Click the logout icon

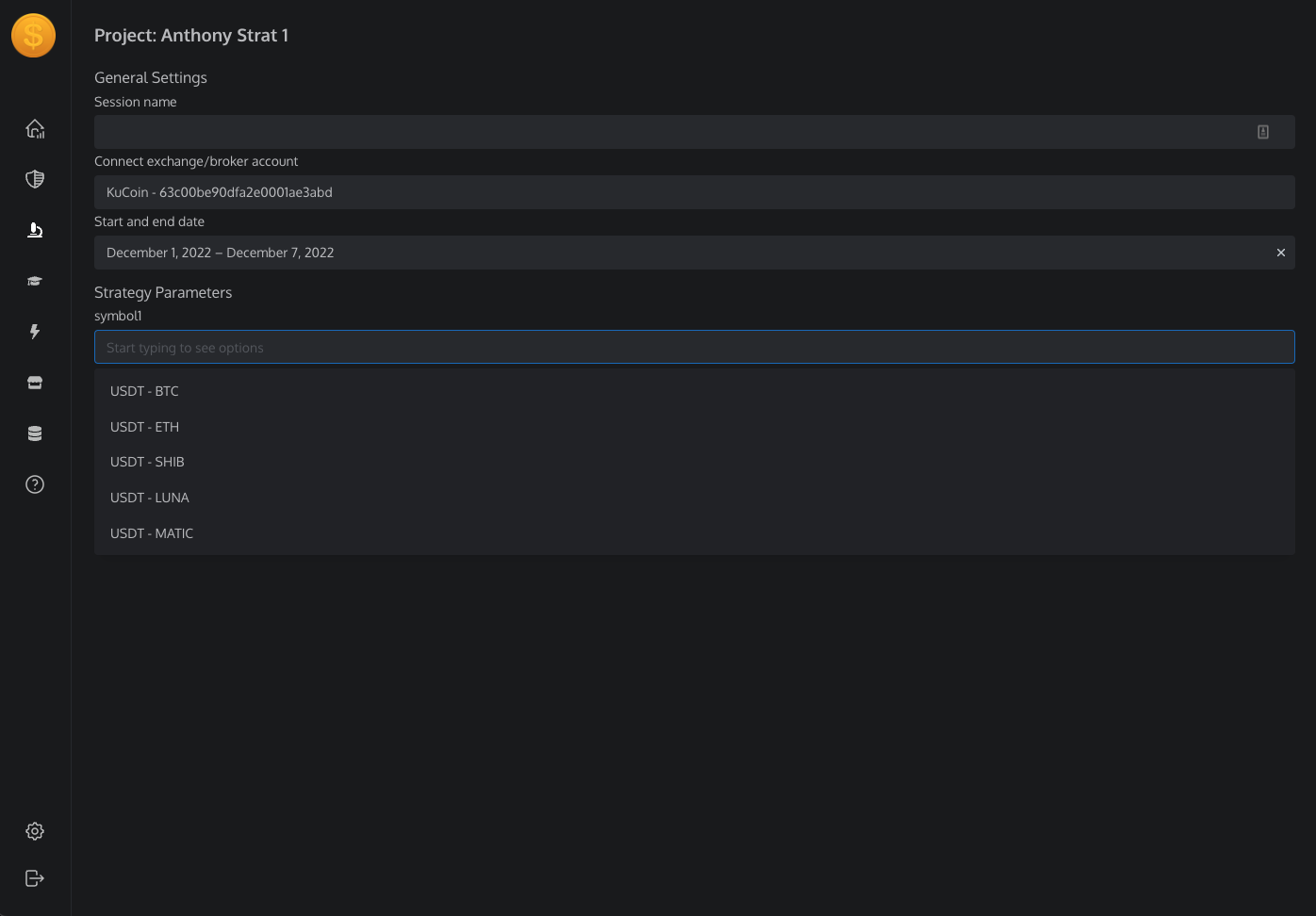(35, 878)
